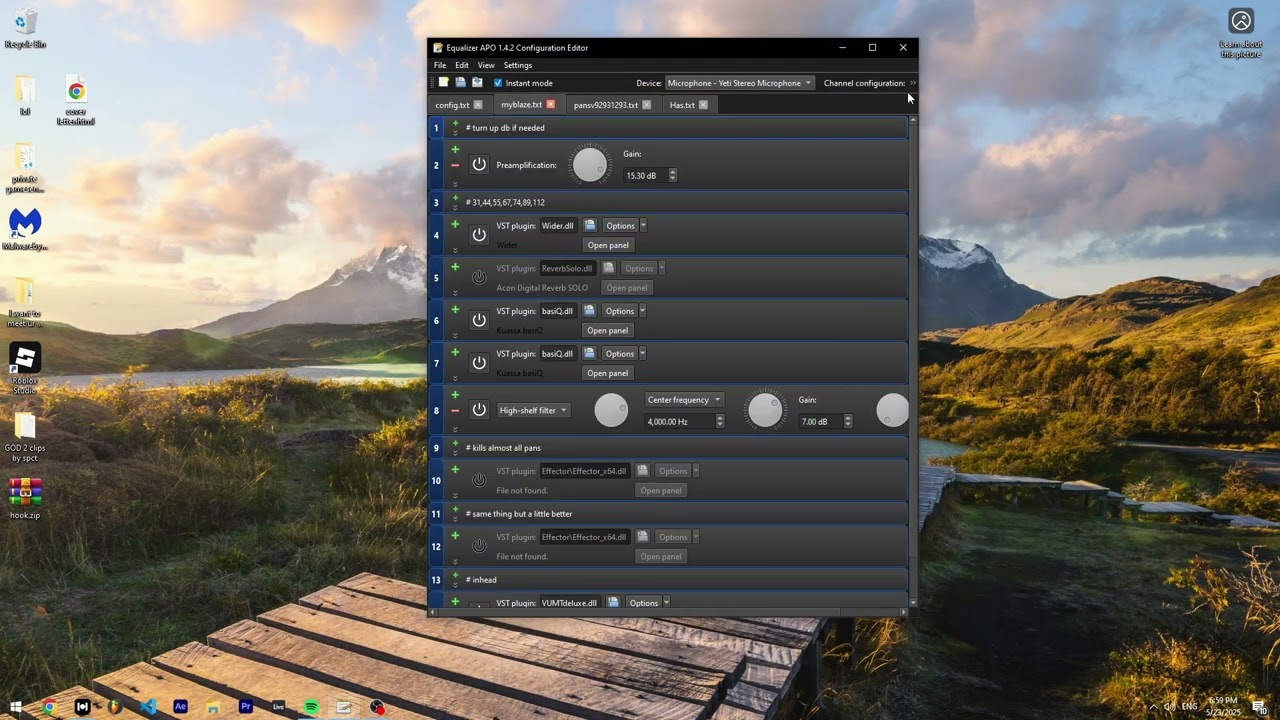Open Options dropdown arrow for Wider.dll
This screenshot has height=720, width=1280.
pyautogui.click(x=643, y=226)
